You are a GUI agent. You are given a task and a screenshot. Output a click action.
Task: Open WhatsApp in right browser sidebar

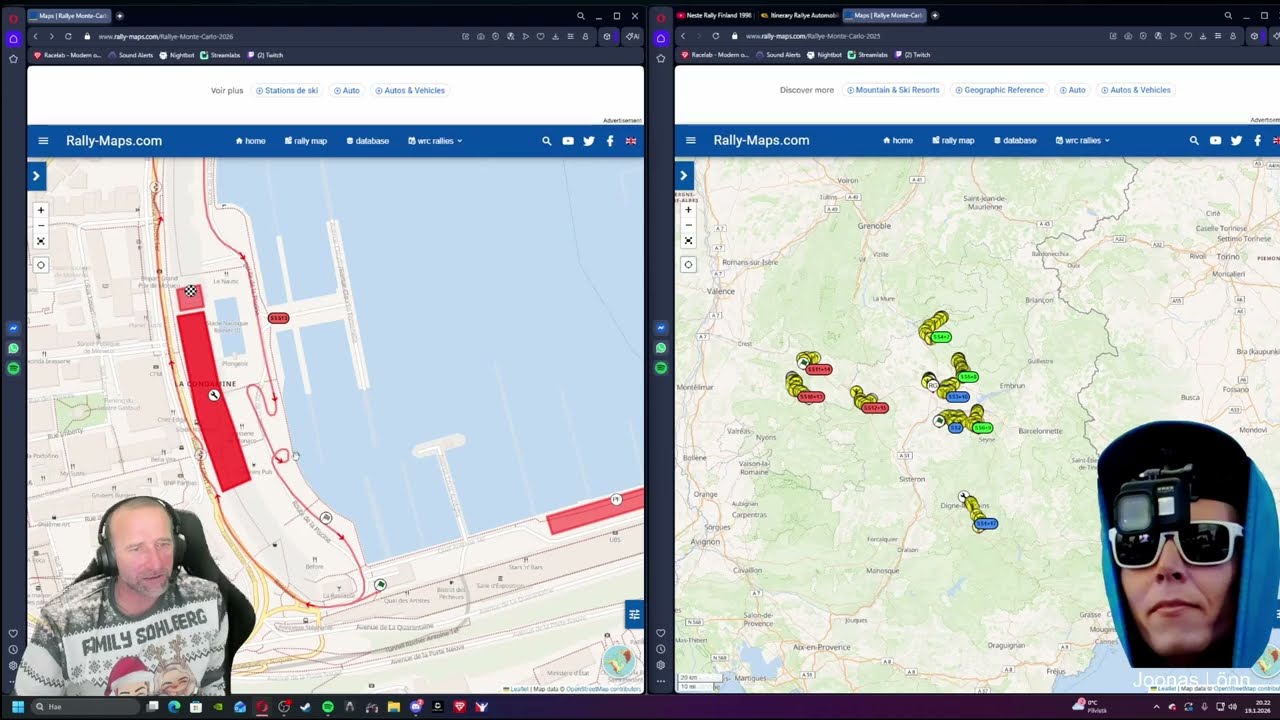point(661,348)
